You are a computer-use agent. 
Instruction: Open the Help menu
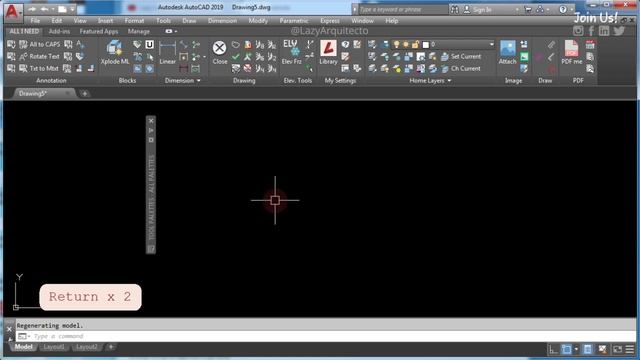point(391,20)
